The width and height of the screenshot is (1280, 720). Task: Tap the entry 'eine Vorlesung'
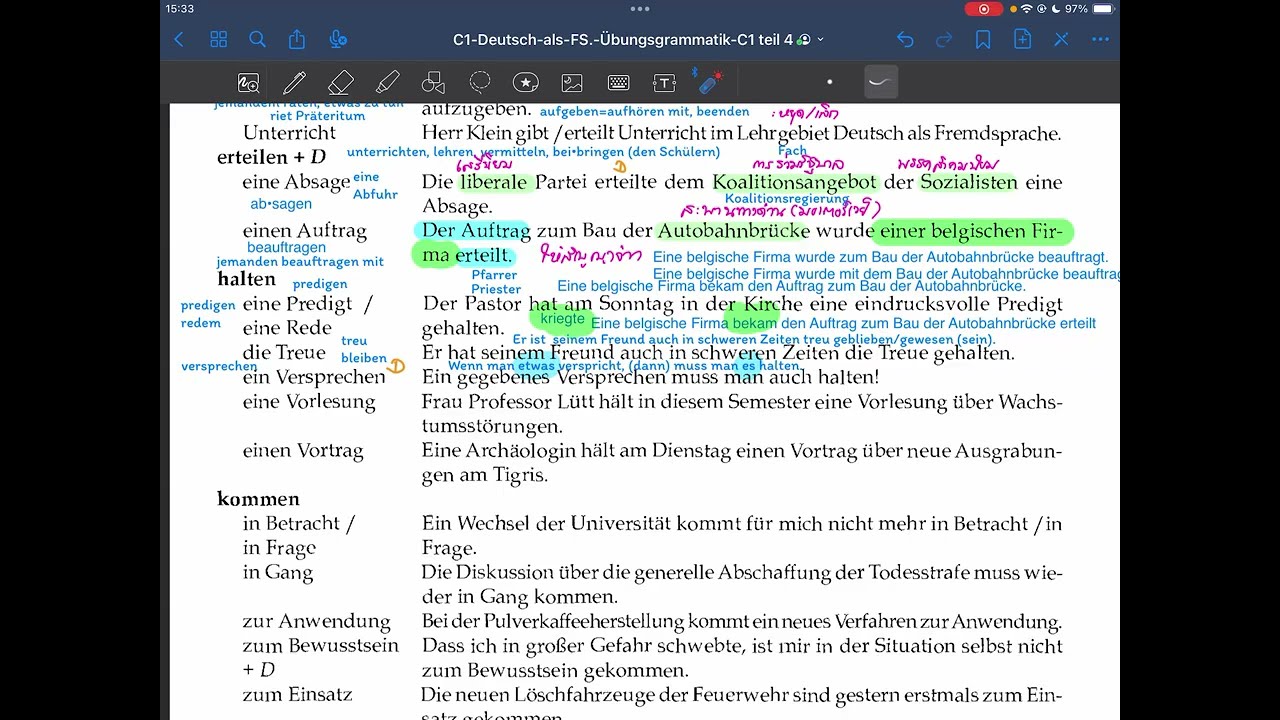(x=309, y=402)
